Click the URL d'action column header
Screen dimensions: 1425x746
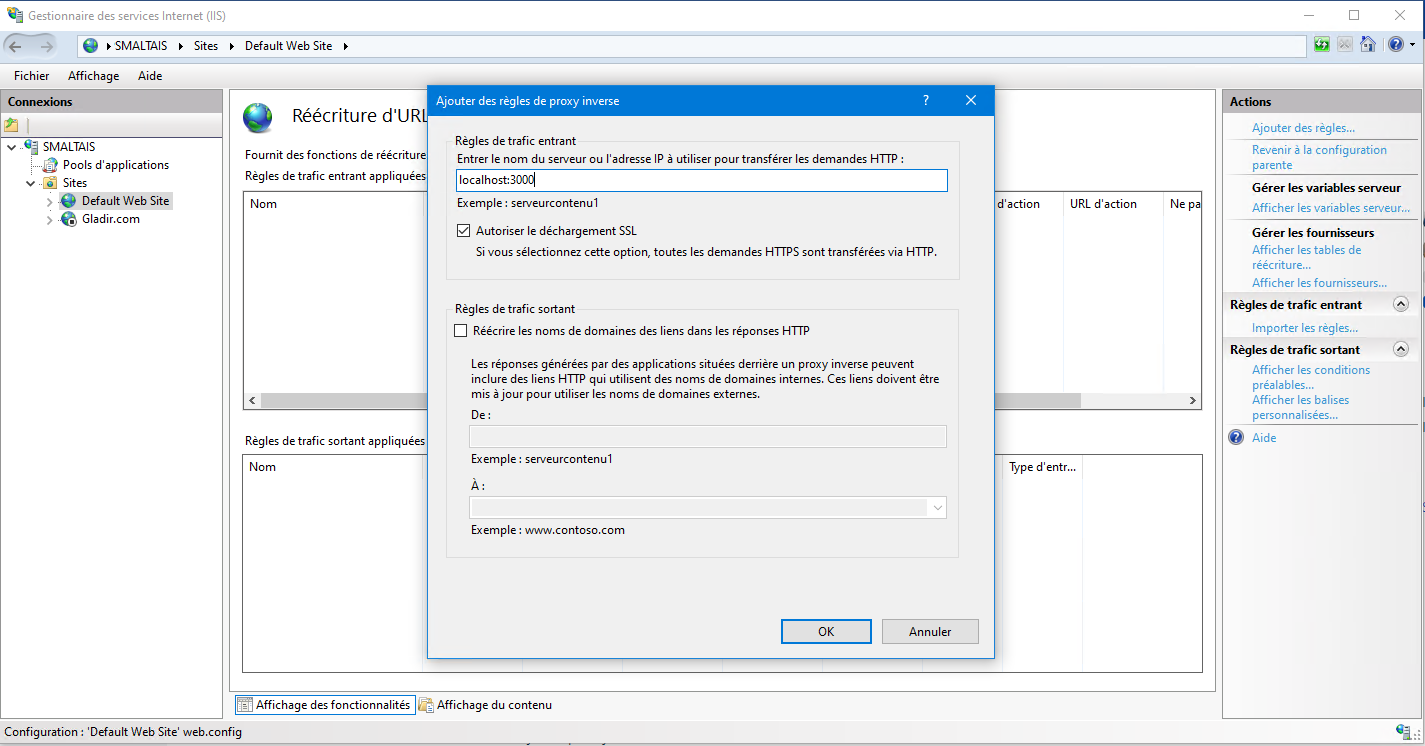tap(1103, 204)
